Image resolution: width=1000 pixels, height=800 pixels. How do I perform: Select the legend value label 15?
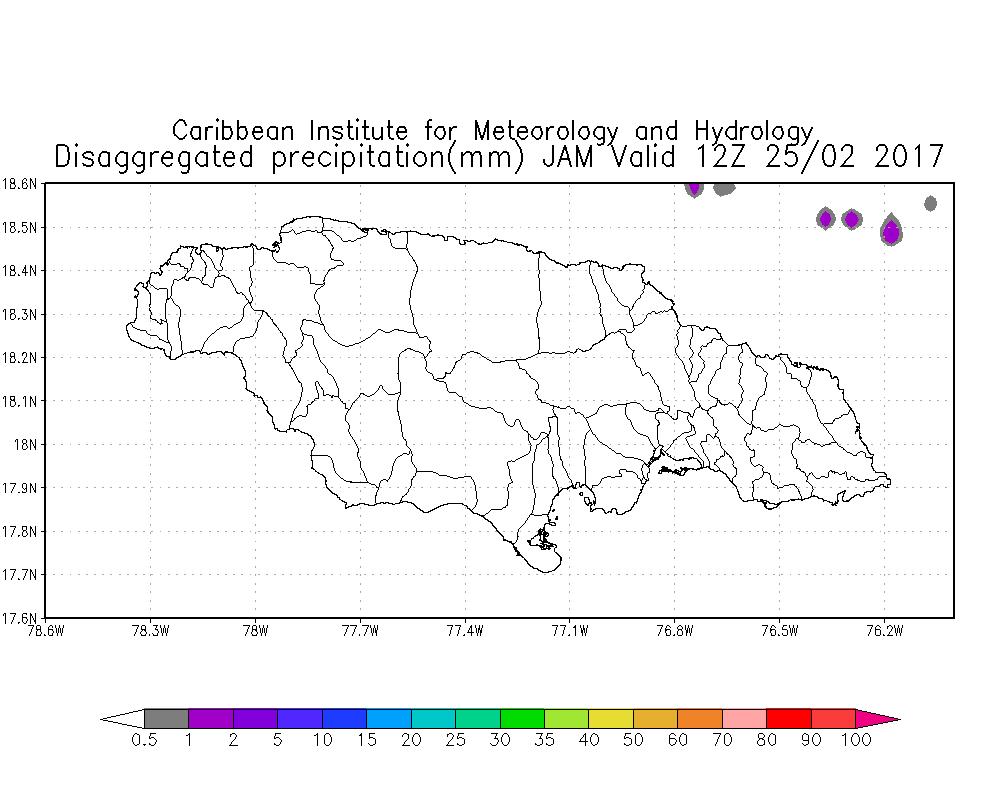click(x=367, y=740)
